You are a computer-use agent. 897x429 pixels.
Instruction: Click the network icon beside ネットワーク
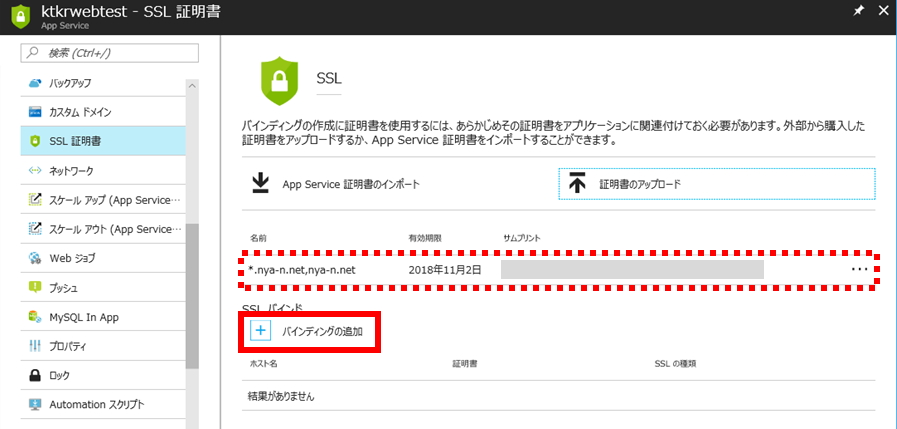point(35,170)
